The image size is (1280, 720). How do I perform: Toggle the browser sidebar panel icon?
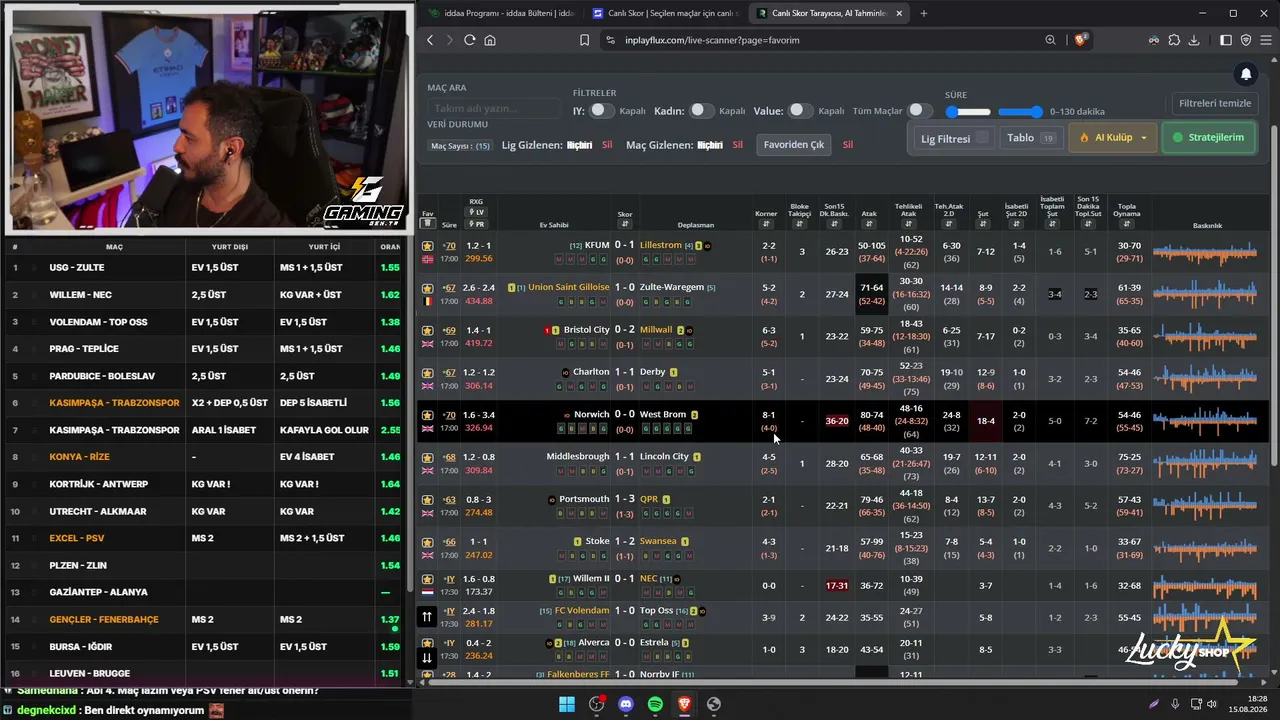(1226, 40)
